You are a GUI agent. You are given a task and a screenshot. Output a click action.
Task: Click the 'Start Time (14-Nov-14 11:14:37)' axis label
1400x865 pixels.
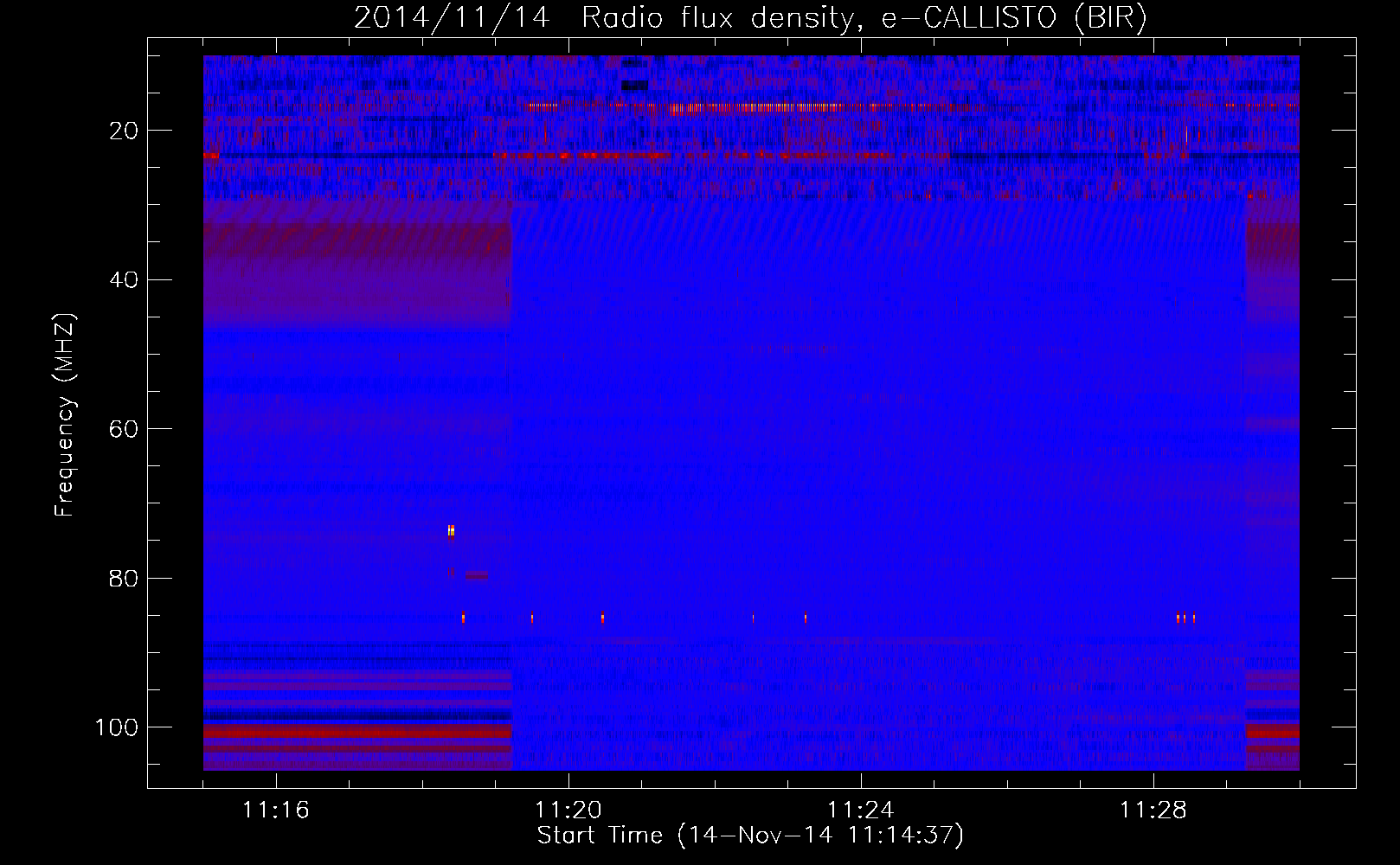[x=750, y=835]
